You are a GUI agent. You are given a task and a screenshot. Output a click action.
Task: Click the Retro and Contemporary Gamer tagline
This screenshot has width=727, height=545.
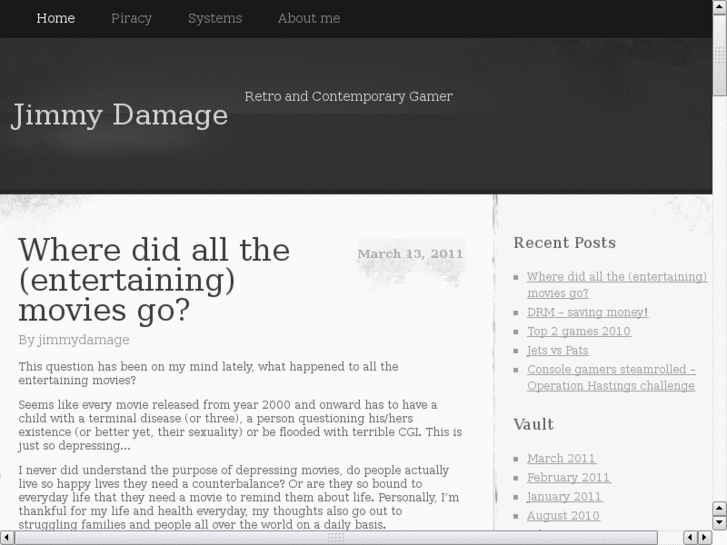click(349, 96)
